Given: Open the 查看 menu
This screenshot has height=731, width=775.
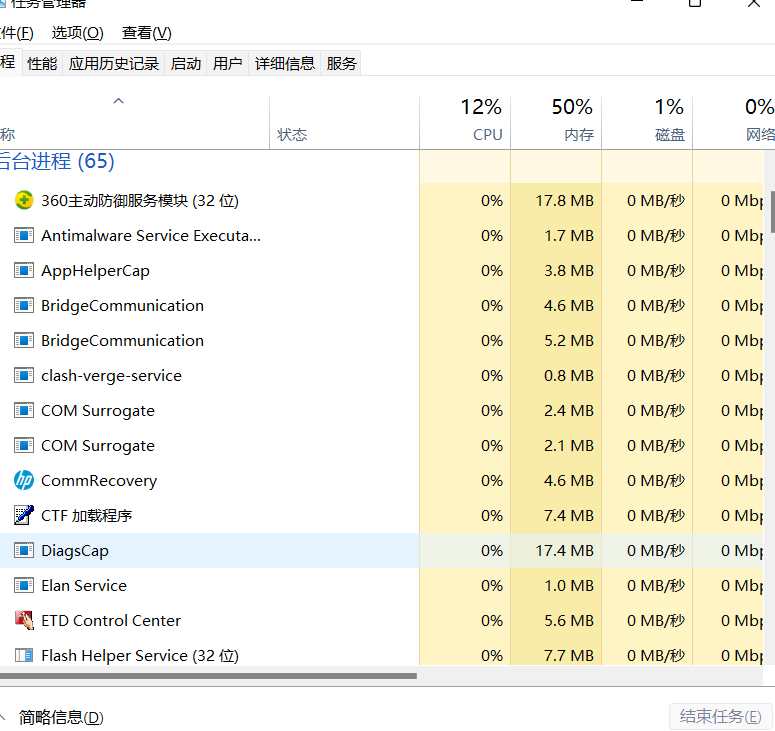Looking at the screenshot, I should tap(146, 33).
